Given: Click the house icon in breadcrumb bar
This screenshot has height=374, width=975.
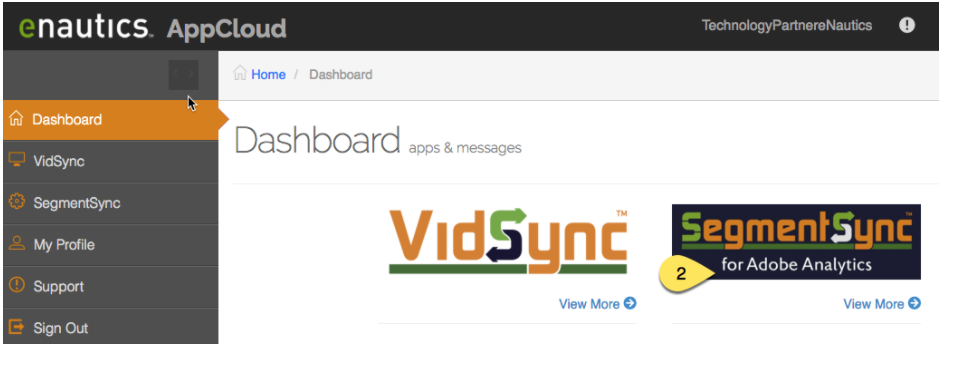Looking at the screenshot, I should 240,73.
